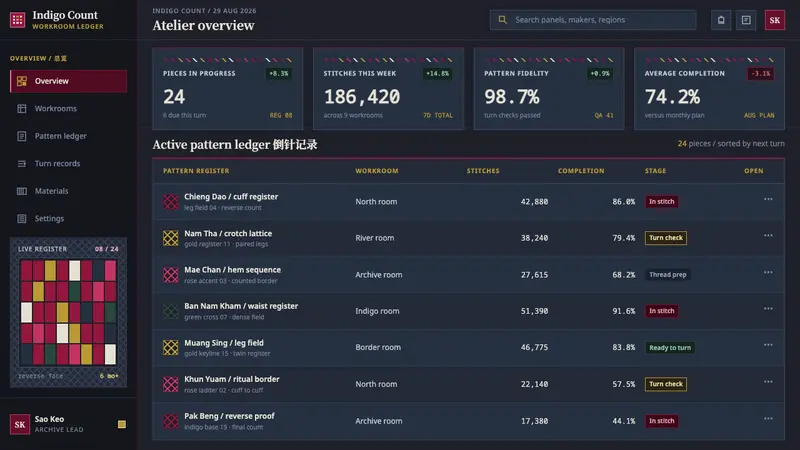Click the +8.3% change badge
This screenshot has width=800, height=450.
pyautogui.click(x=279, y=73)
